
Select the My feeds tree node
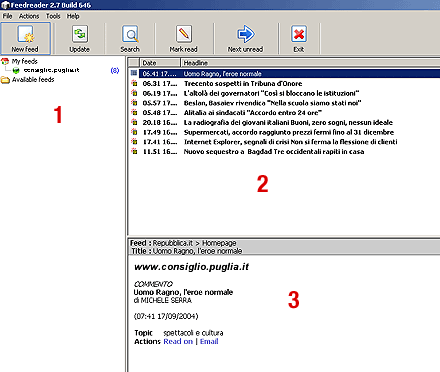click(x=25, y=61)
